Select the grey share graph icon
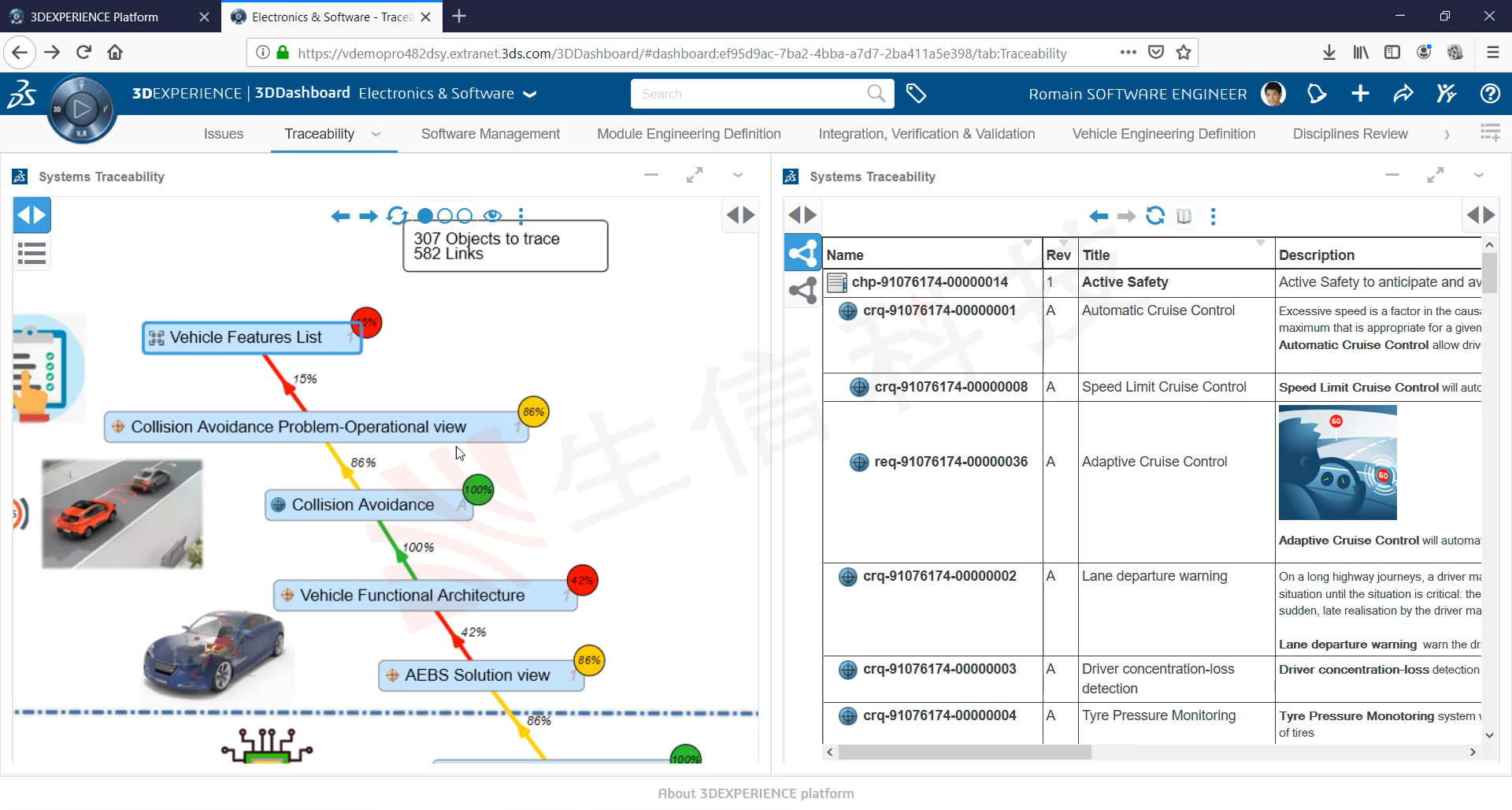The height and width of the screenshot is (810, 1512). 802,291
